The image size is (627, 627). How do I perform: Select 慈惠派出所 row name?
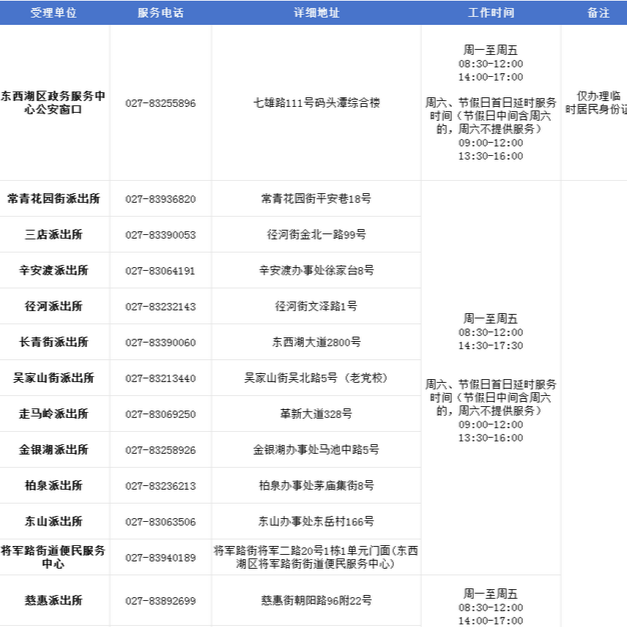pyautogui.click(x=54, y=600)
